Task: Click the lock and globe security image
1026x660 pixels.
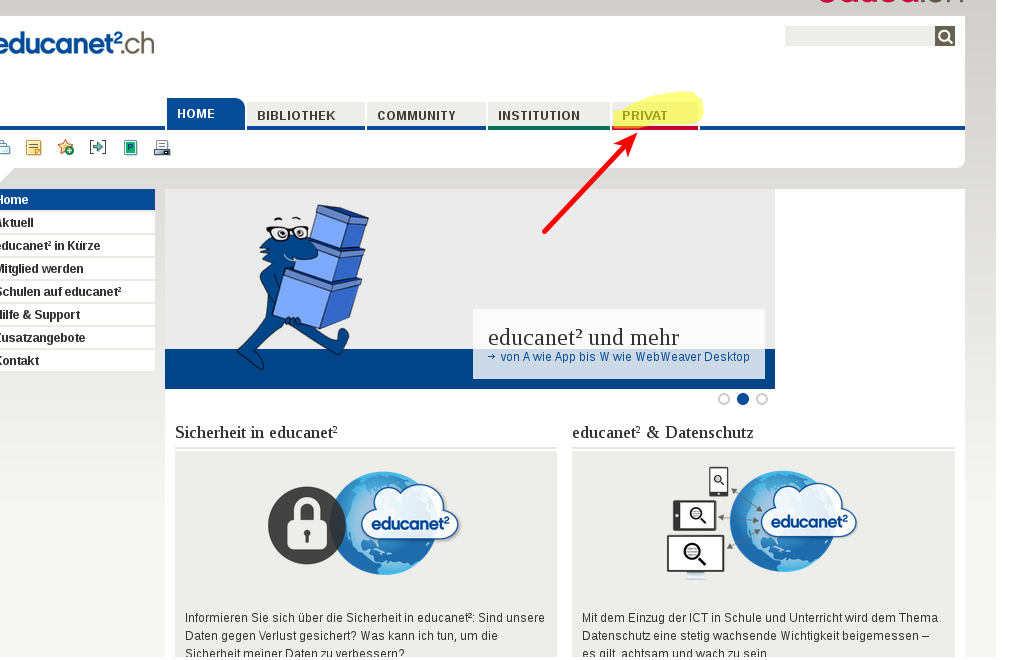Action: coord(365,524)
